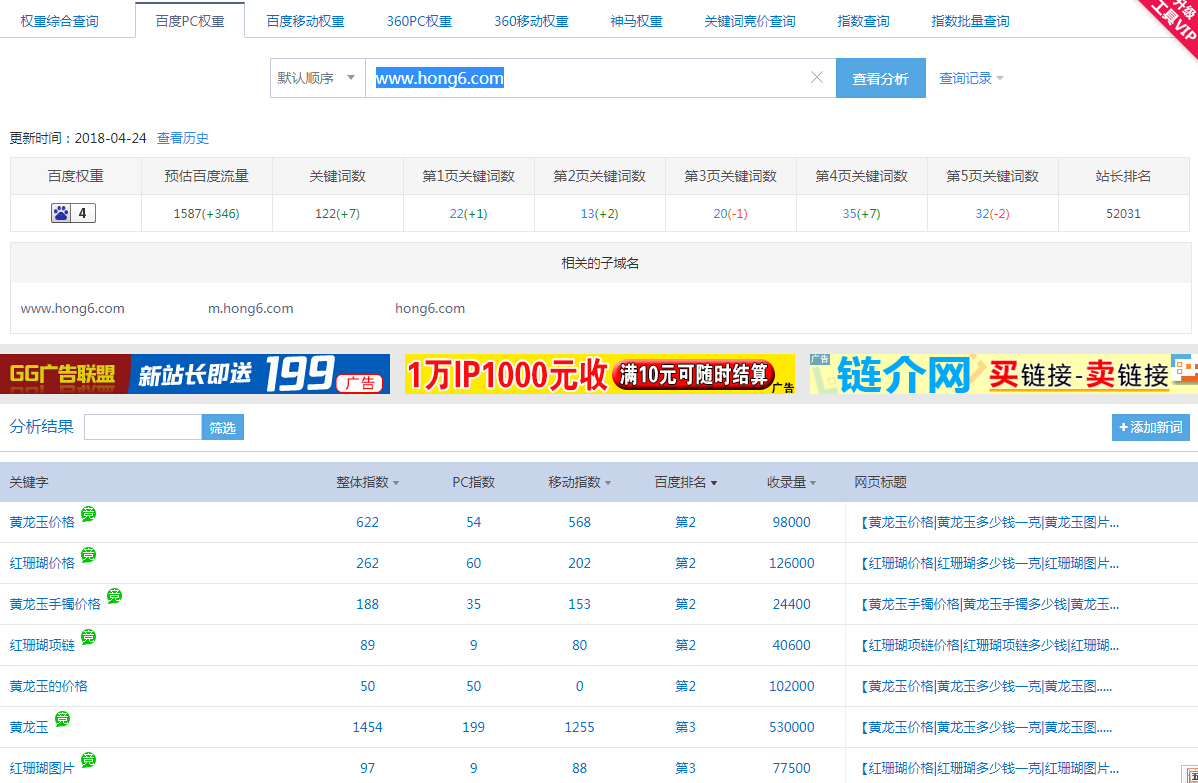
Task: Click green badge beside 红珊瑚项链
Action: click(89, 637)
